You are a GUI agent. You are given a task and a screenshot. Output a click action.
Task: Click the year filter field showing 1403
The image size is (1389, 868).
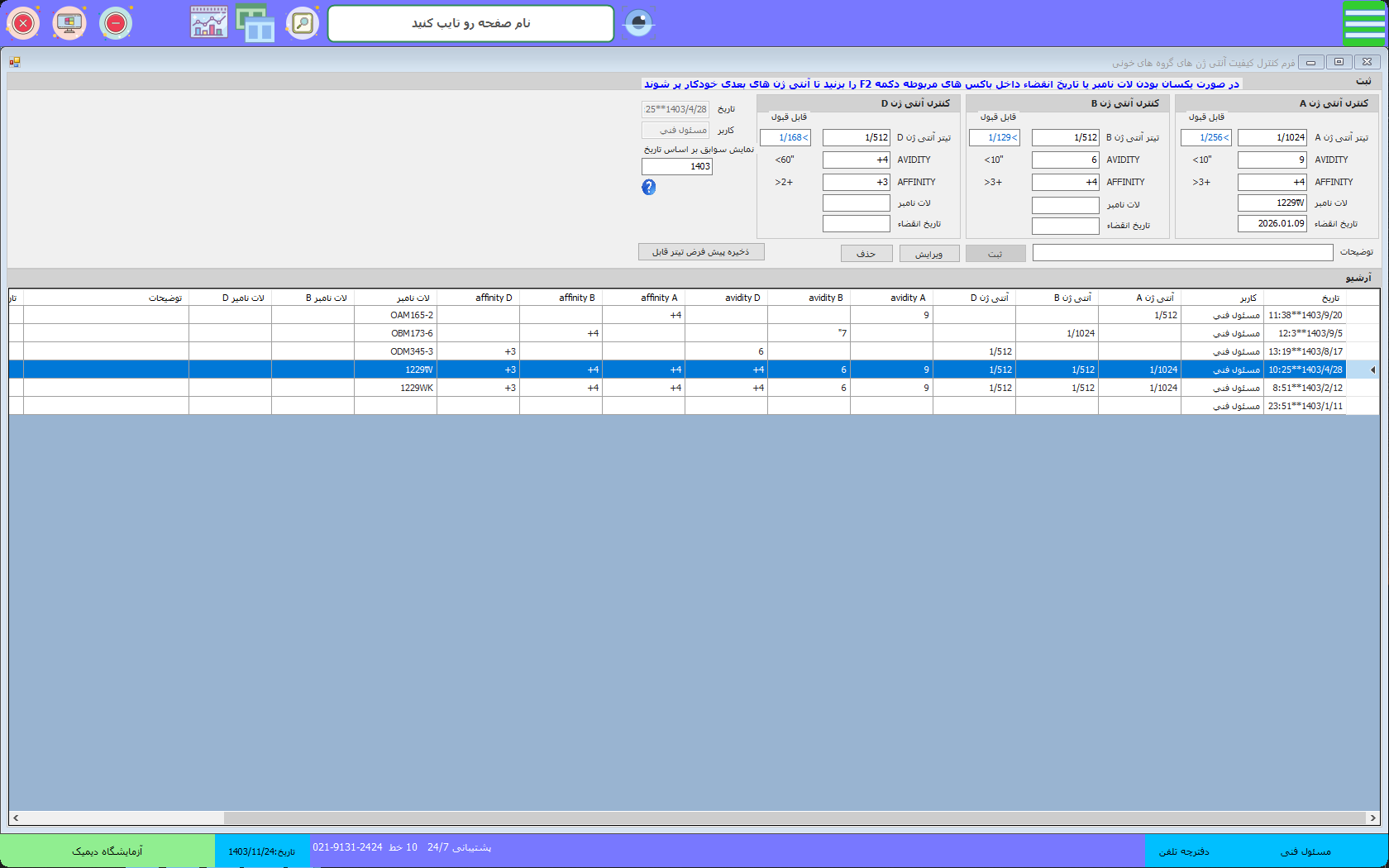(676, 166)
